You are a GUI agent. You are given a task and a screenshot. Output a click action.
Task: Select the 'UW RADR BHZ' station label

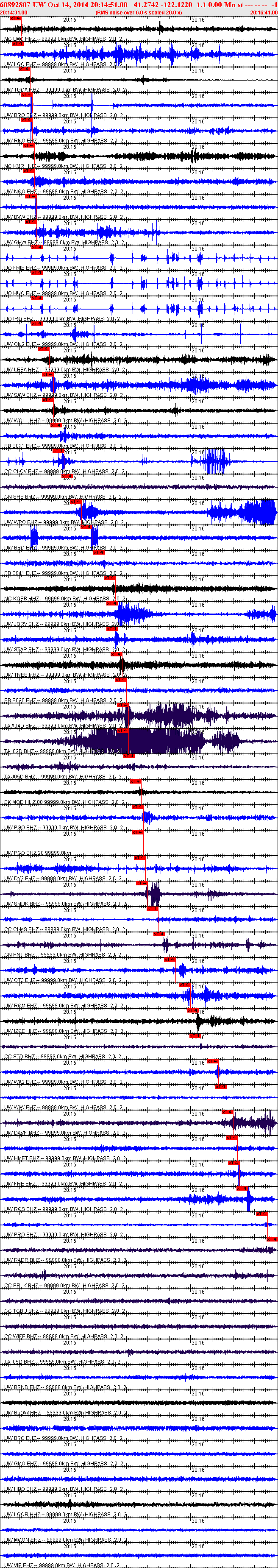pyautogui.click(x=22, y=1261)
